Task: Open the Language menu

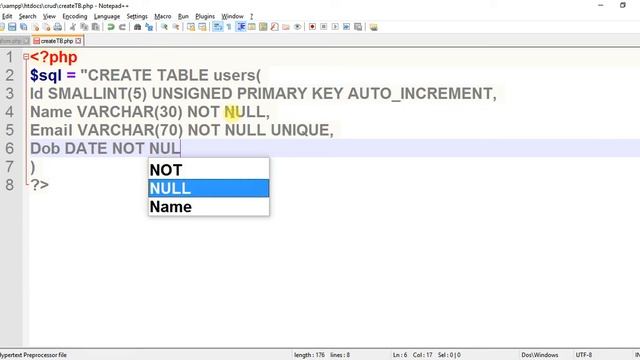Action: pos(107,16)
